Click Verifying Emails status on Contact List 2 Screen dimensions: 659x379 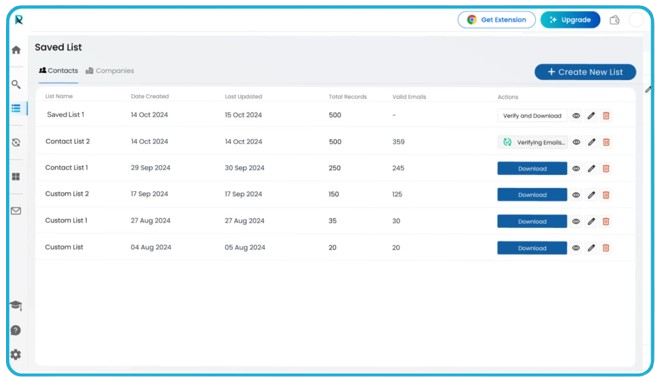click(x=532, y=142)
